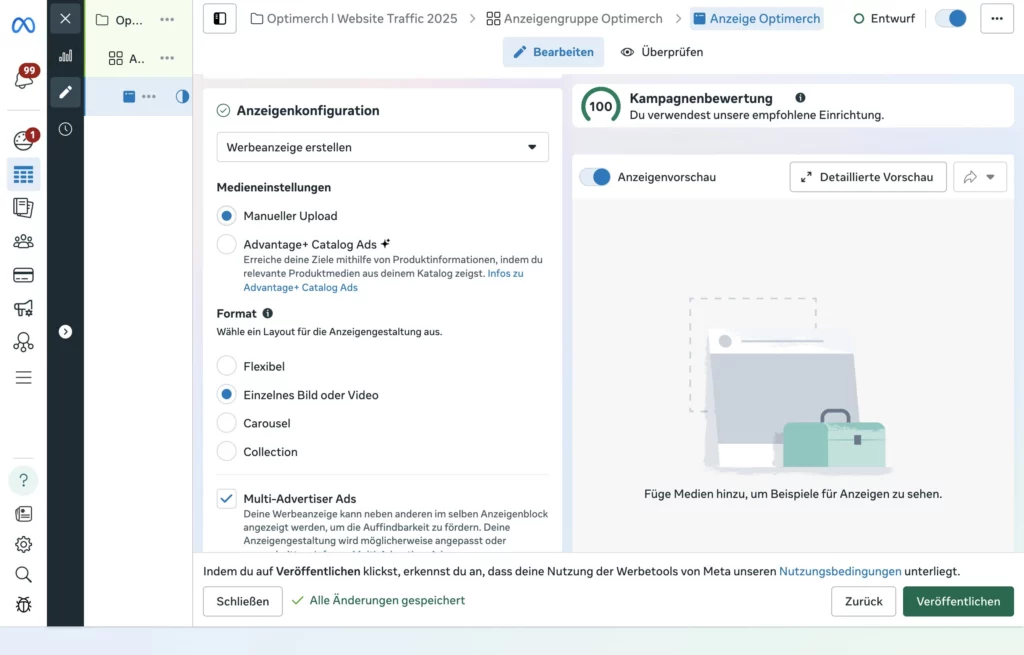1024x655 pixels.
Task: Uncheck the Multi-Advertiser Ads checkbox
Action: pos(227,498)
